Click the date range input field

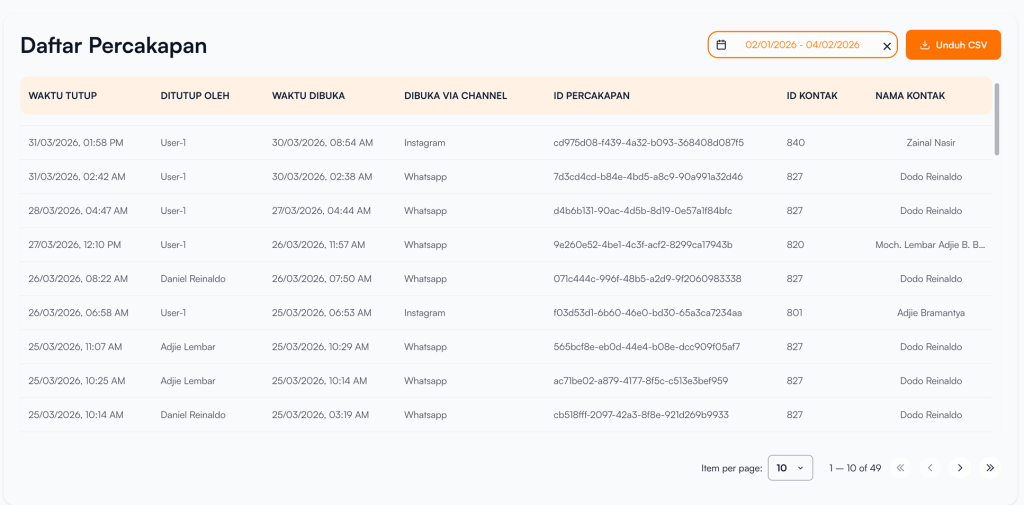[x=802, y=45]
